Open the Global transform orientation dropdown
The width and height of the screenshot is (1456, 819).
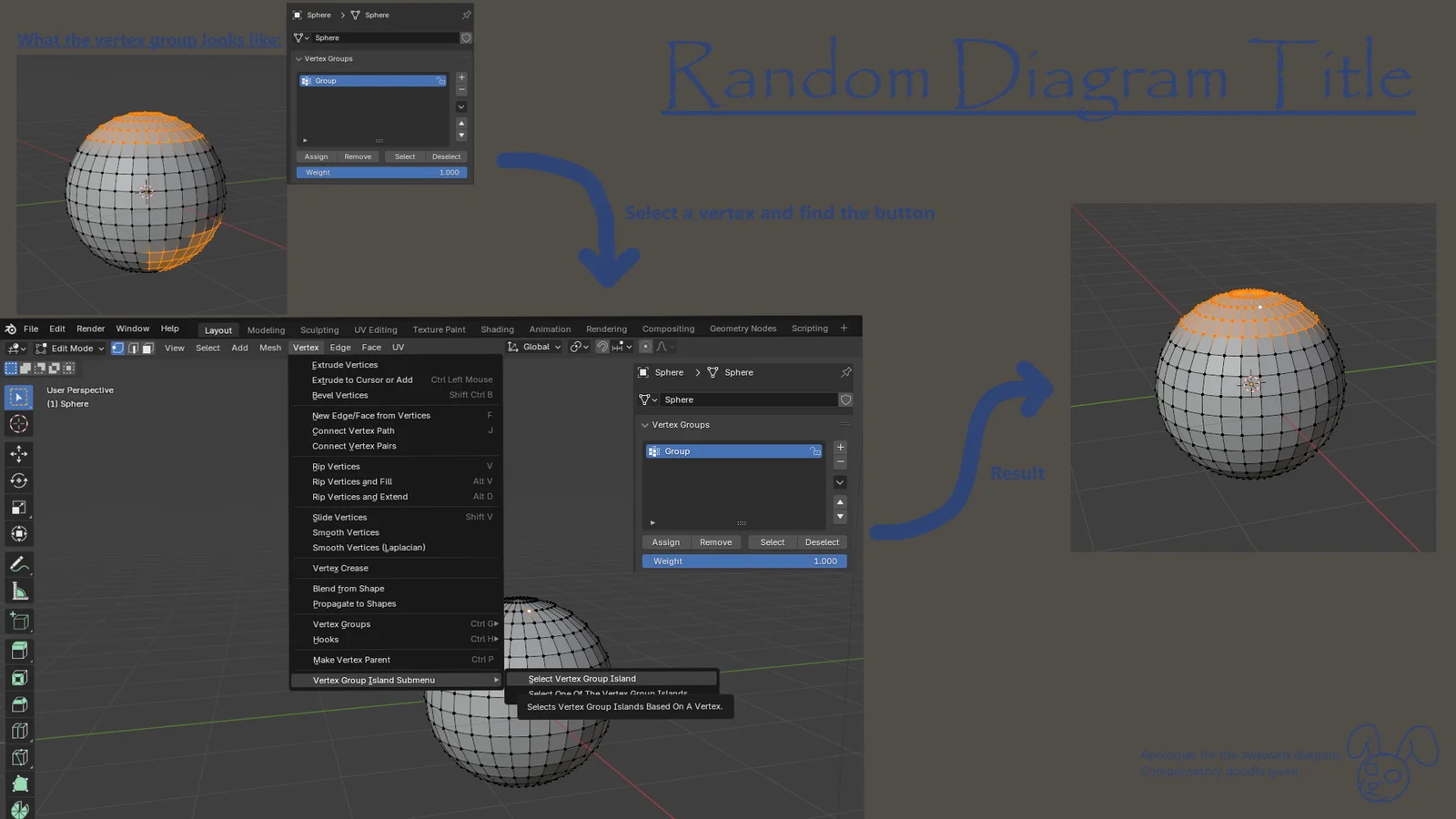tap(535, 347)
